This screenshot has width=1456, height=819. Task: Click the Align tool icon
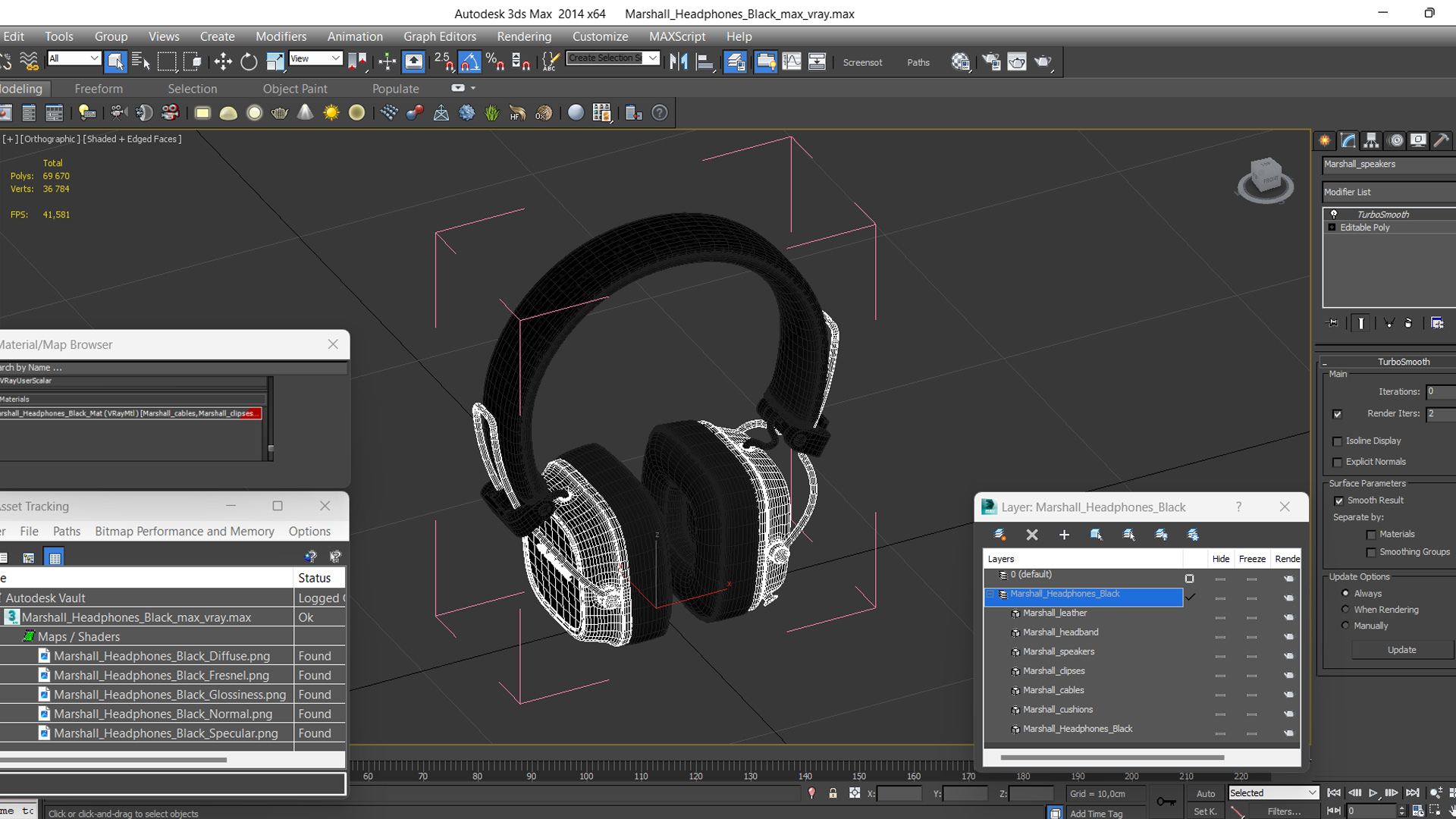[x=704, y=61]
